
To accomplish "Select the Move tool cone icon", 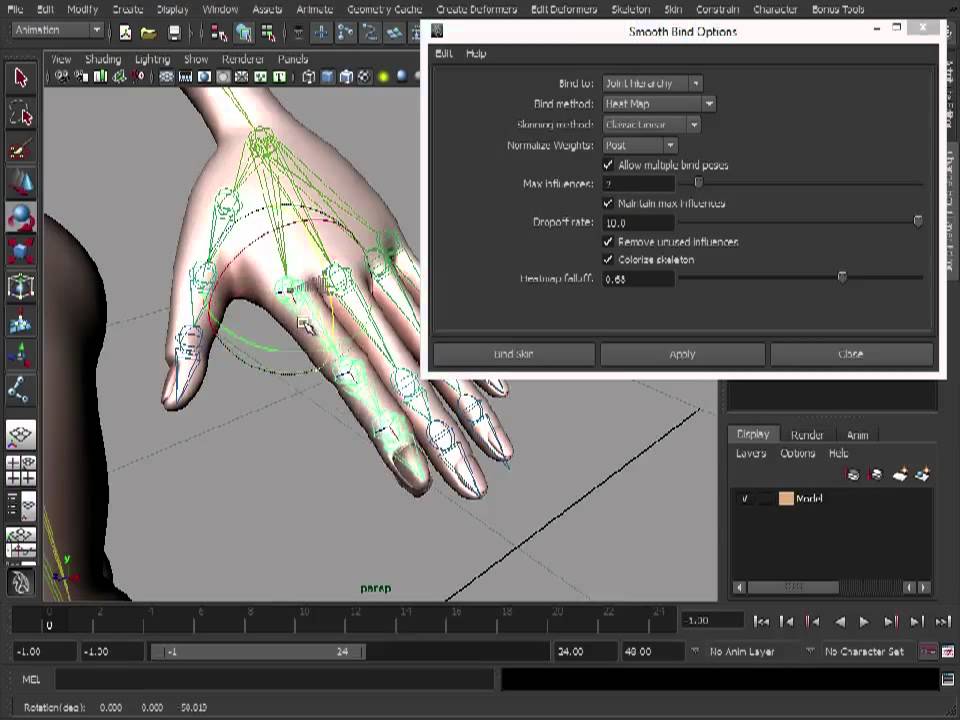I will [x=21, y=182].
